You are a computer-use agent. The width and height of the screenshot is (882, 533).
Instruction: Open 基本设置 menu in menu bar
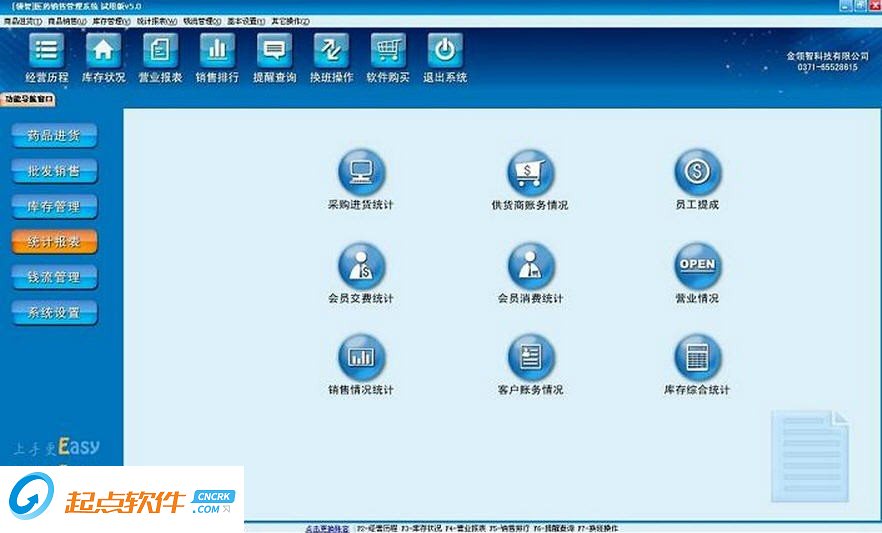[x=246, y=21]
